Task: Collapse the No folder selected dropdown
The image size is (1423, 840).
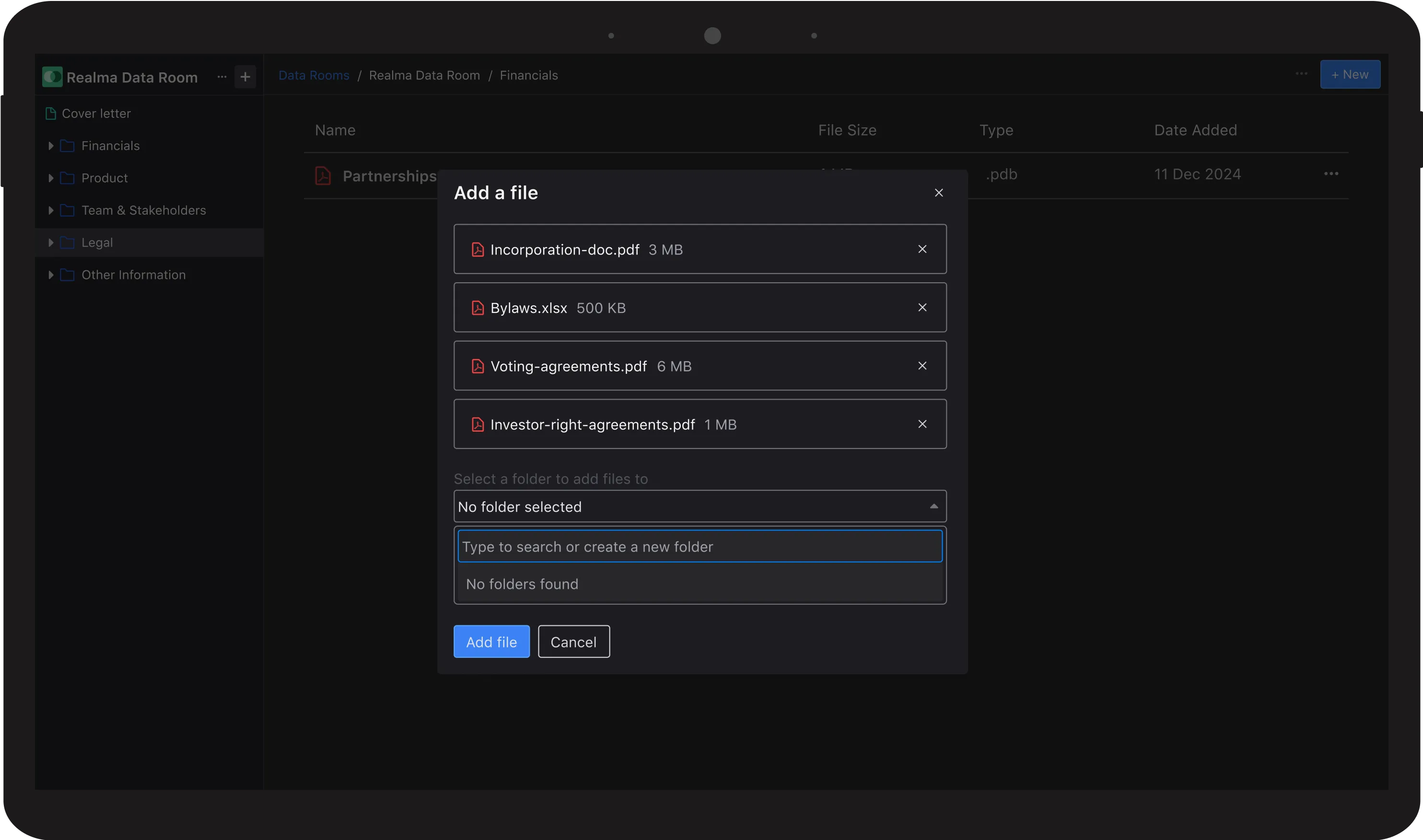Action: tap(933, 506)
